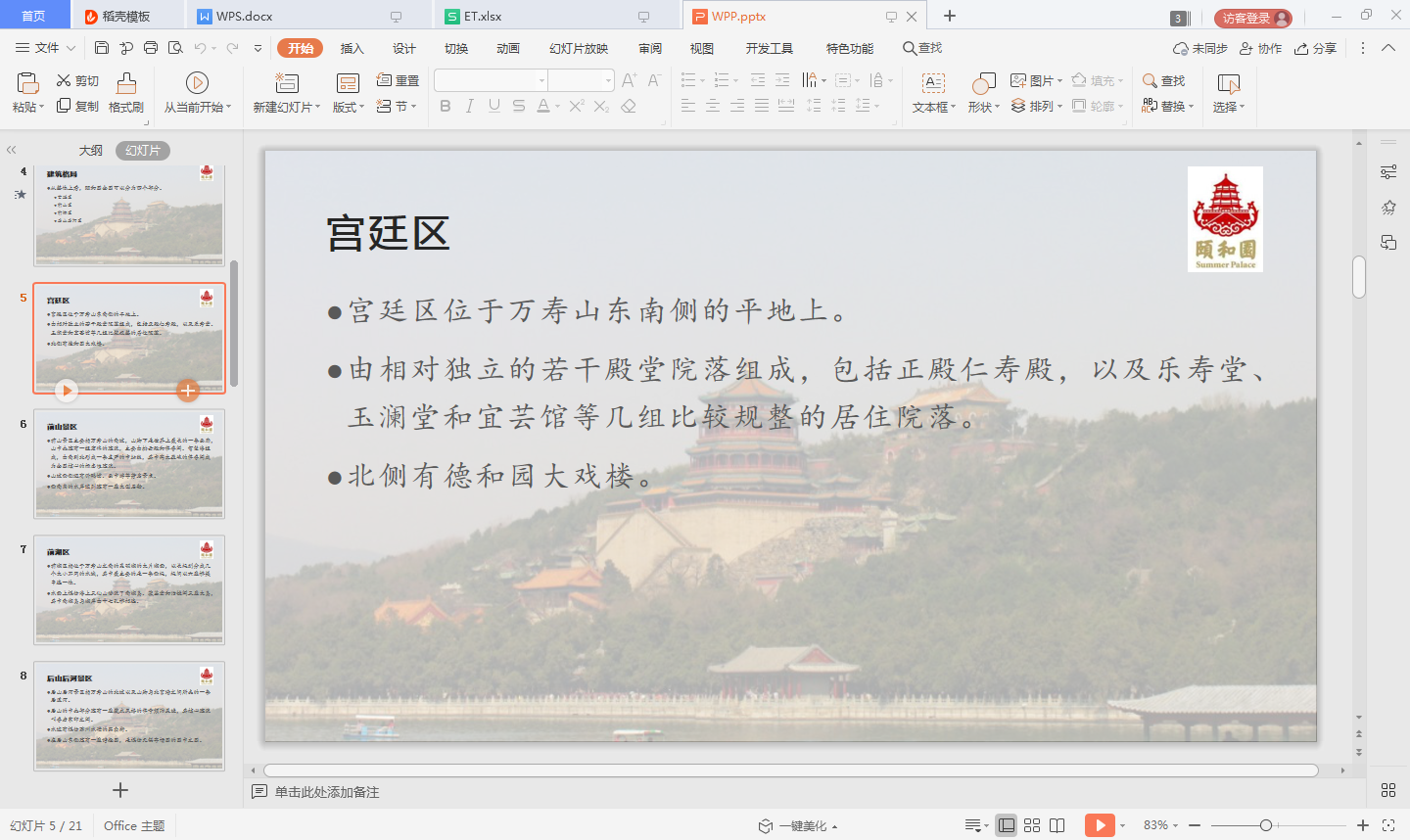Open the Design (设计) ribbon tab
The image size is (1410, 840).
pyautogui.click(x=403, y=48)
